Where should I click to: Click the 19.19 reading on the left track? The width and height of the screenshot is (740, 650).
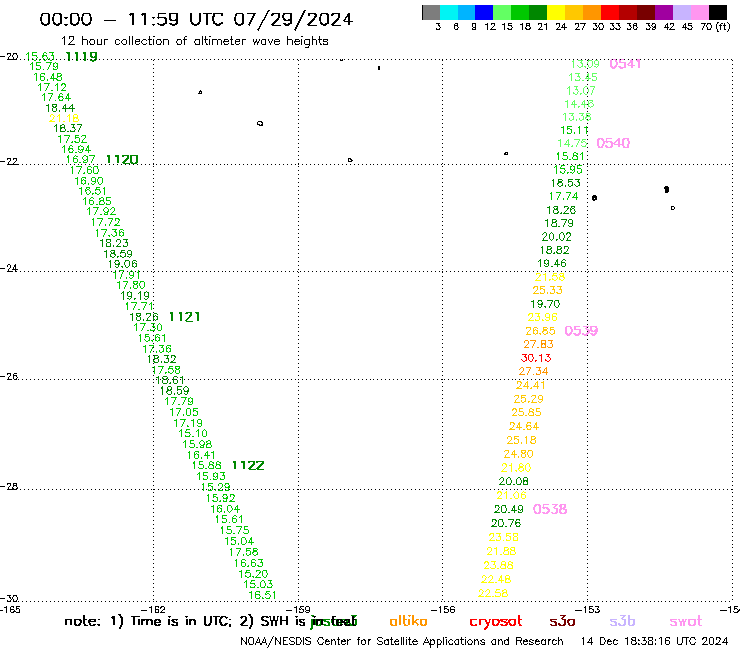[x=135, y=296]
